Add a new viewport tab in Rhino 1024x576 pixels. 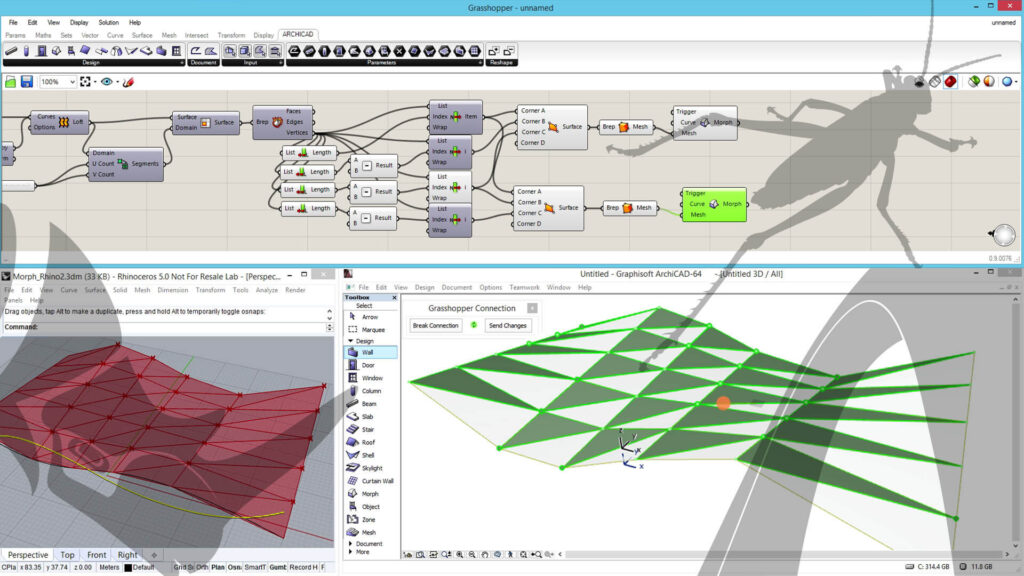pyautogui.click(x=154, y=555)
